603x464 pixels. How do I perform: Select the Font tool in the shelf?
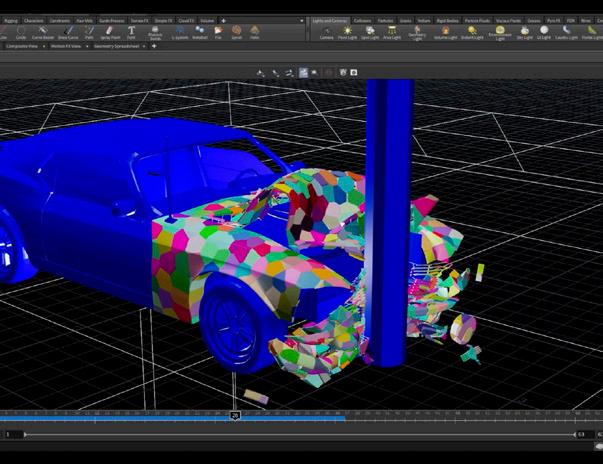tap(131, 32)
